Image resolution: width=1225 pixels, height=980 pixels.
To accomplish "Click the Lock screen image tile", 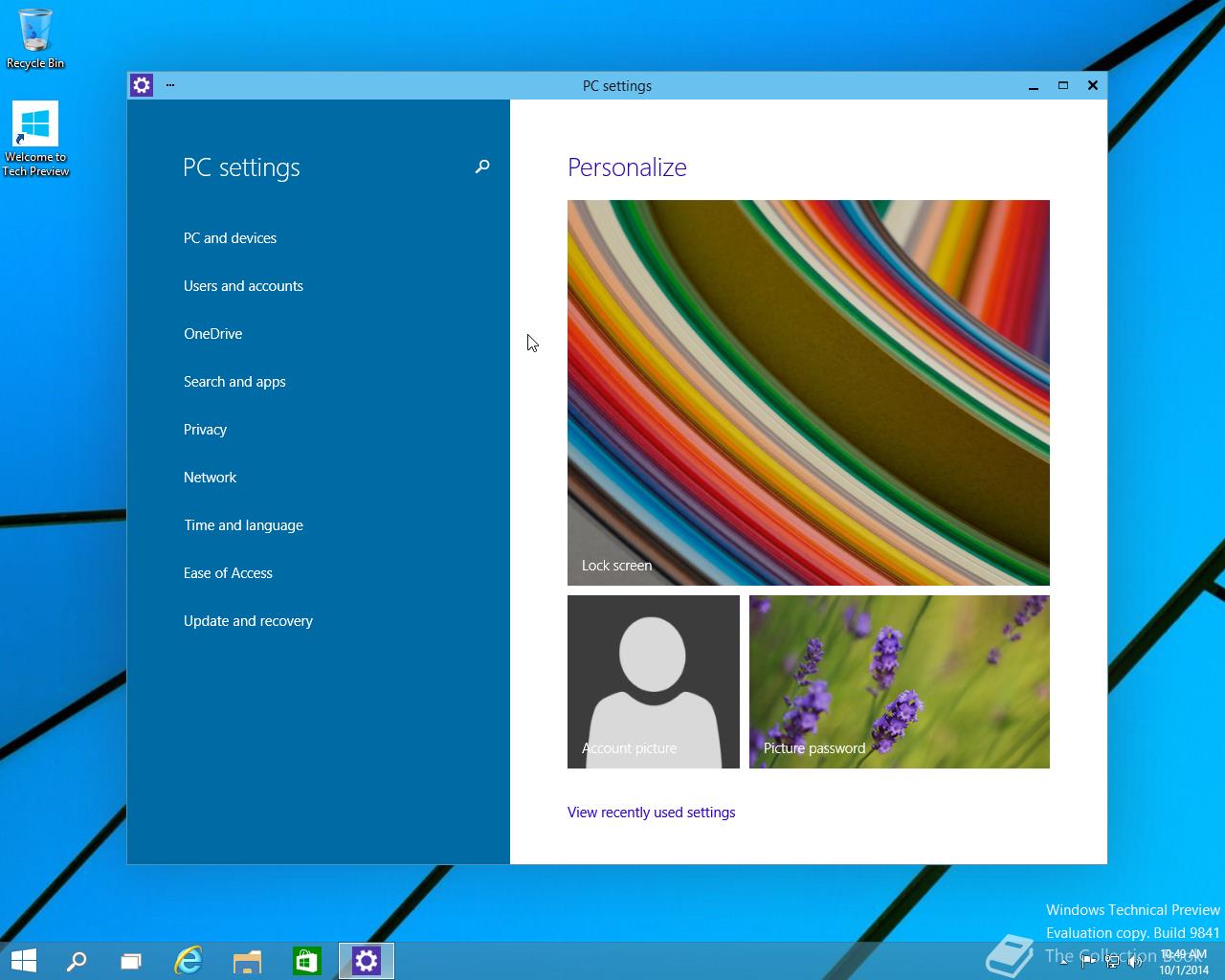I will tap(809, 392).
